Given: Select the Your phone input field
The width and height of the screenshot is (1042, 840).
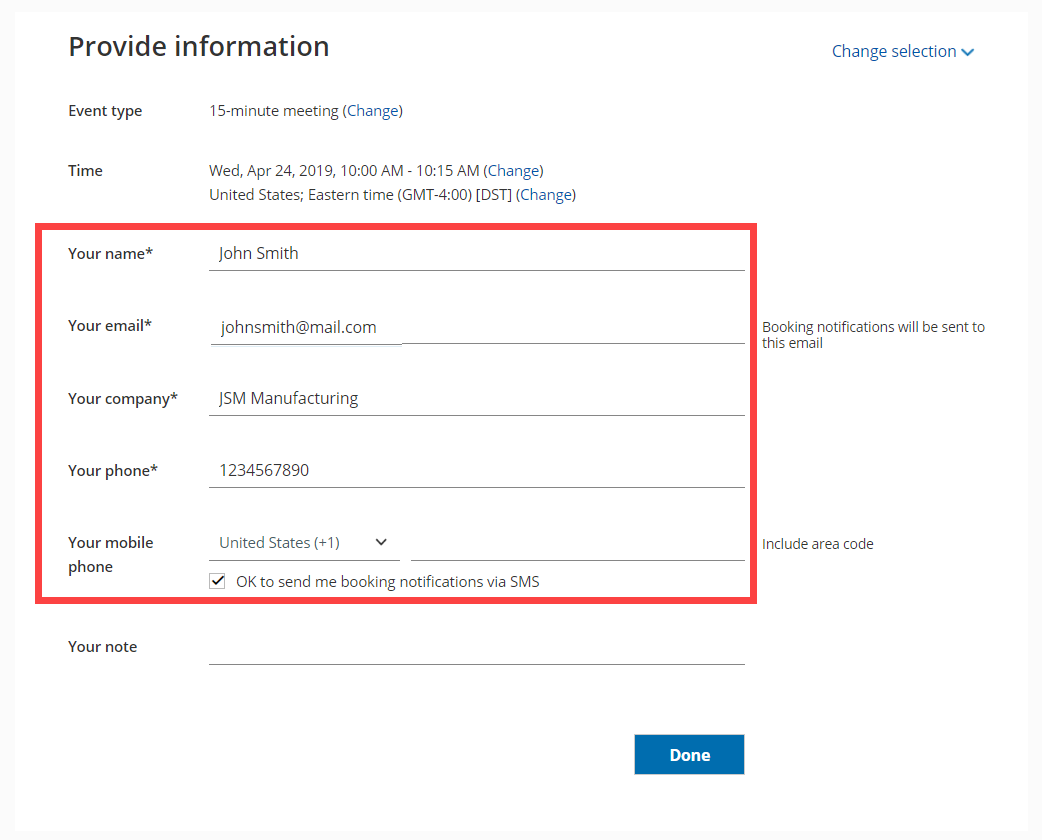Looking at the screenshot, I should [x=476, y=471].
